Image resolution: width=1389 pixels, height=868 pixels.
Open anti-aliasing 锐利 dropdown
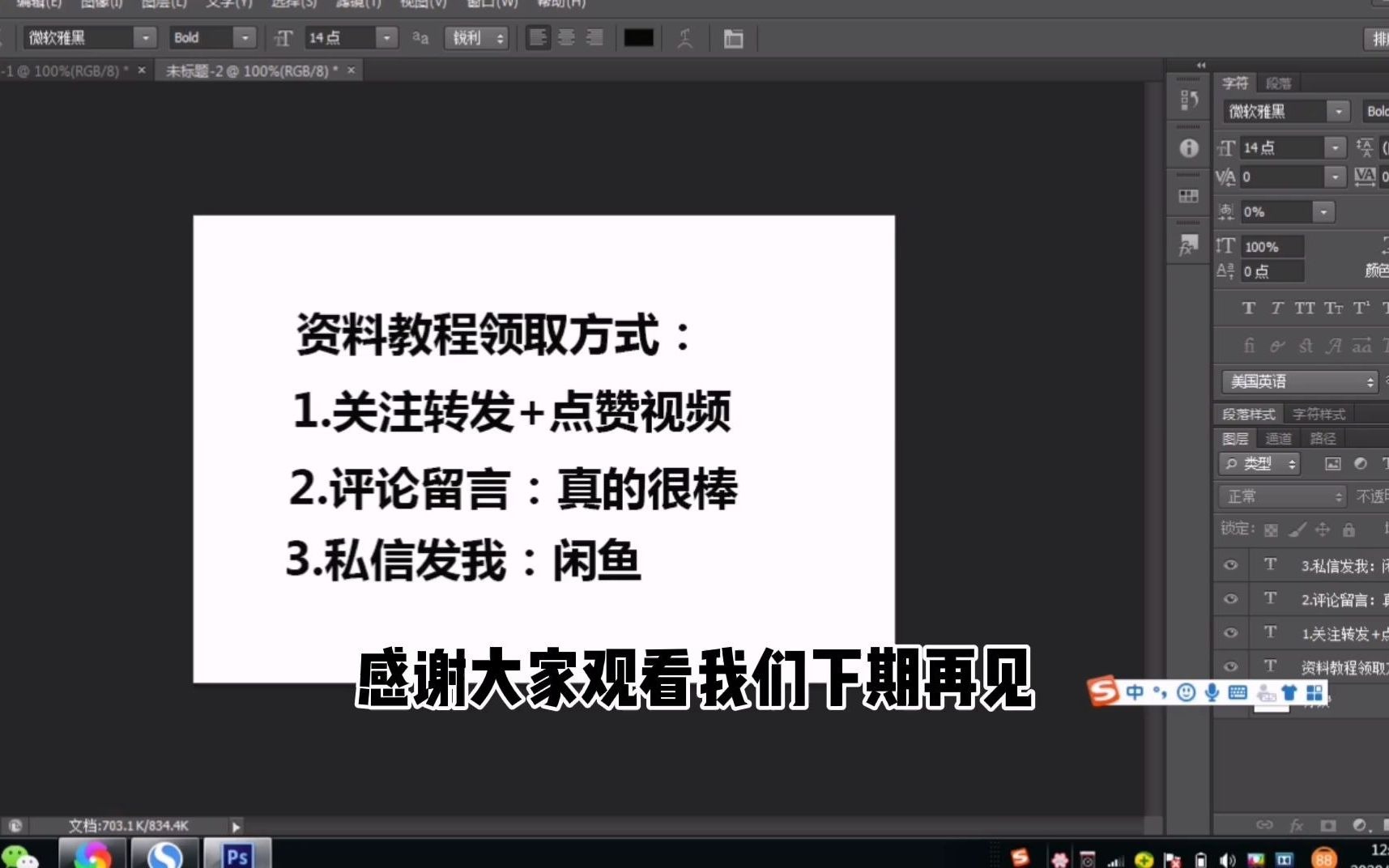point(476,38)
